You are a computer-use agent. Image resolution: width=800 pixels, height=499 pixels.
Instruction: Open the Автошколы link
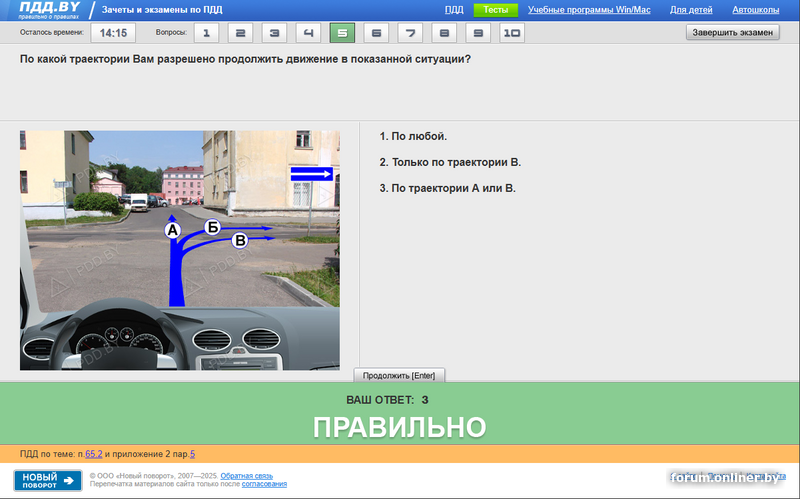(x=758, y=10)
